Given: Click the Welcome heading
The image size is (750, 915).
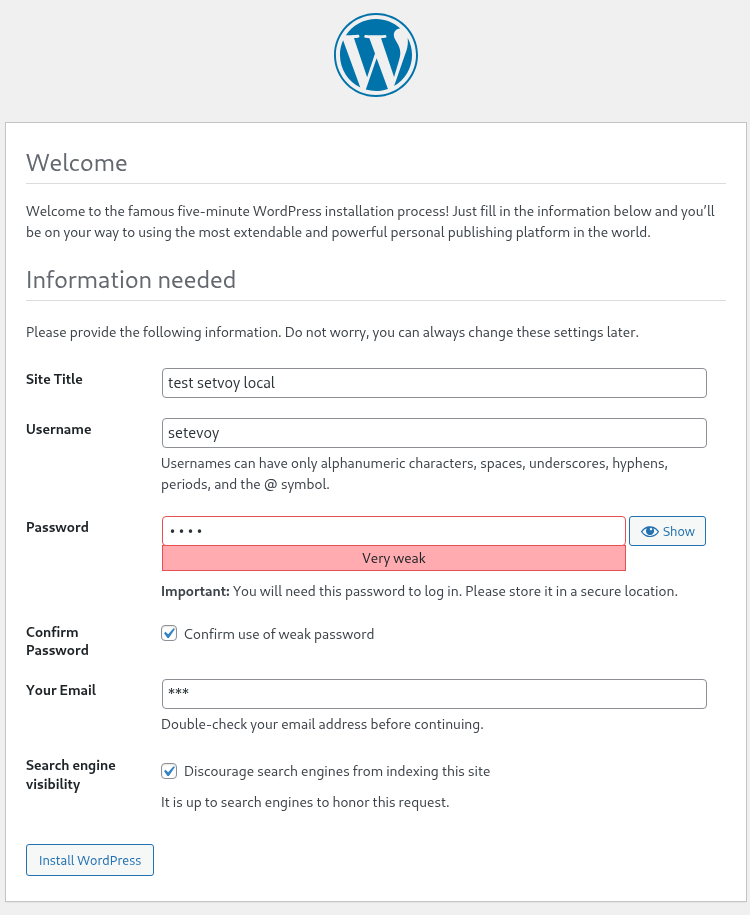Looking at the screenshot, I should [77, 163].
